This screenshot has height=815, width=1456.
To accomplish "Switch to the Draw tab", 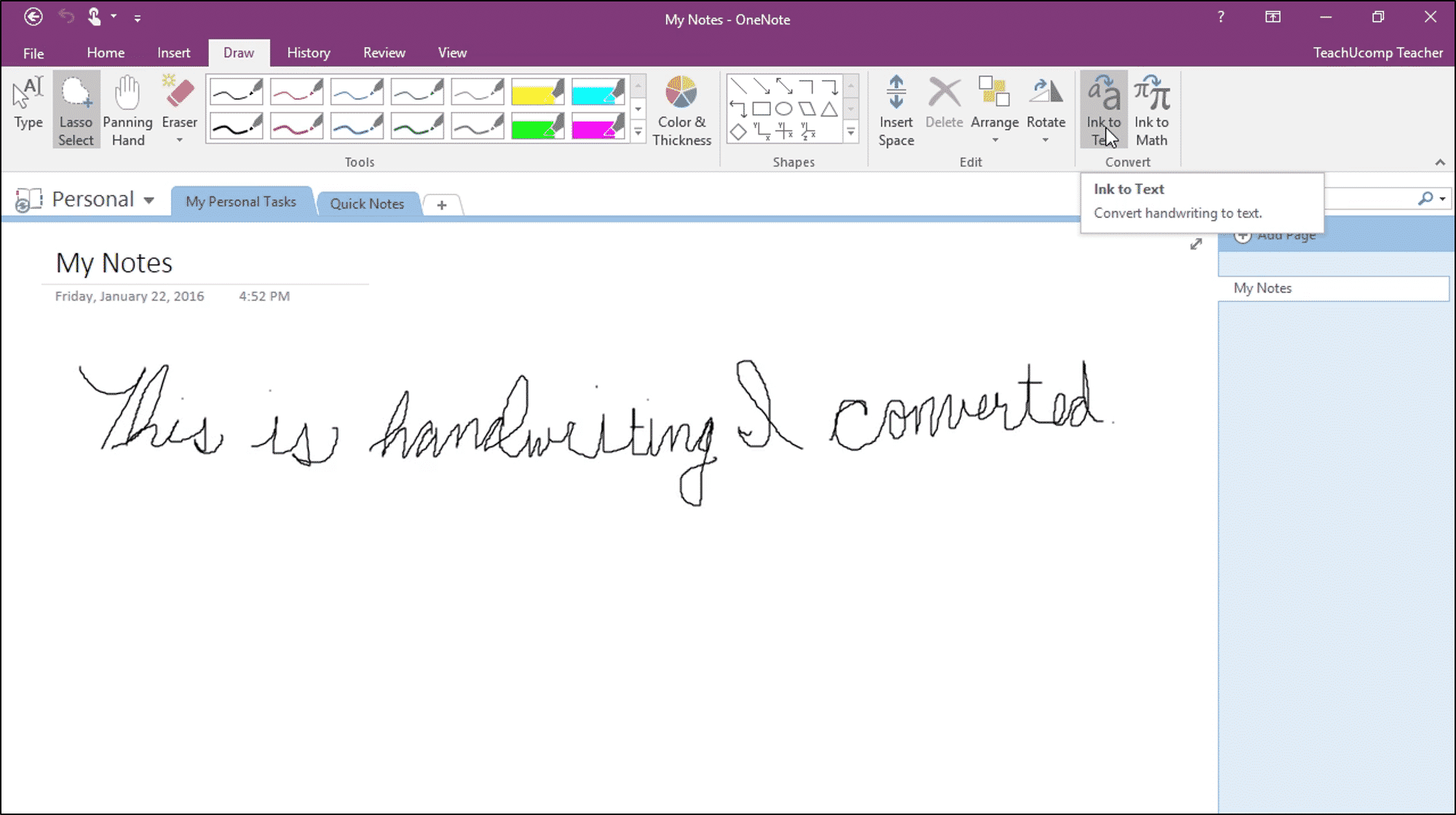I will (x=238, y=53).
